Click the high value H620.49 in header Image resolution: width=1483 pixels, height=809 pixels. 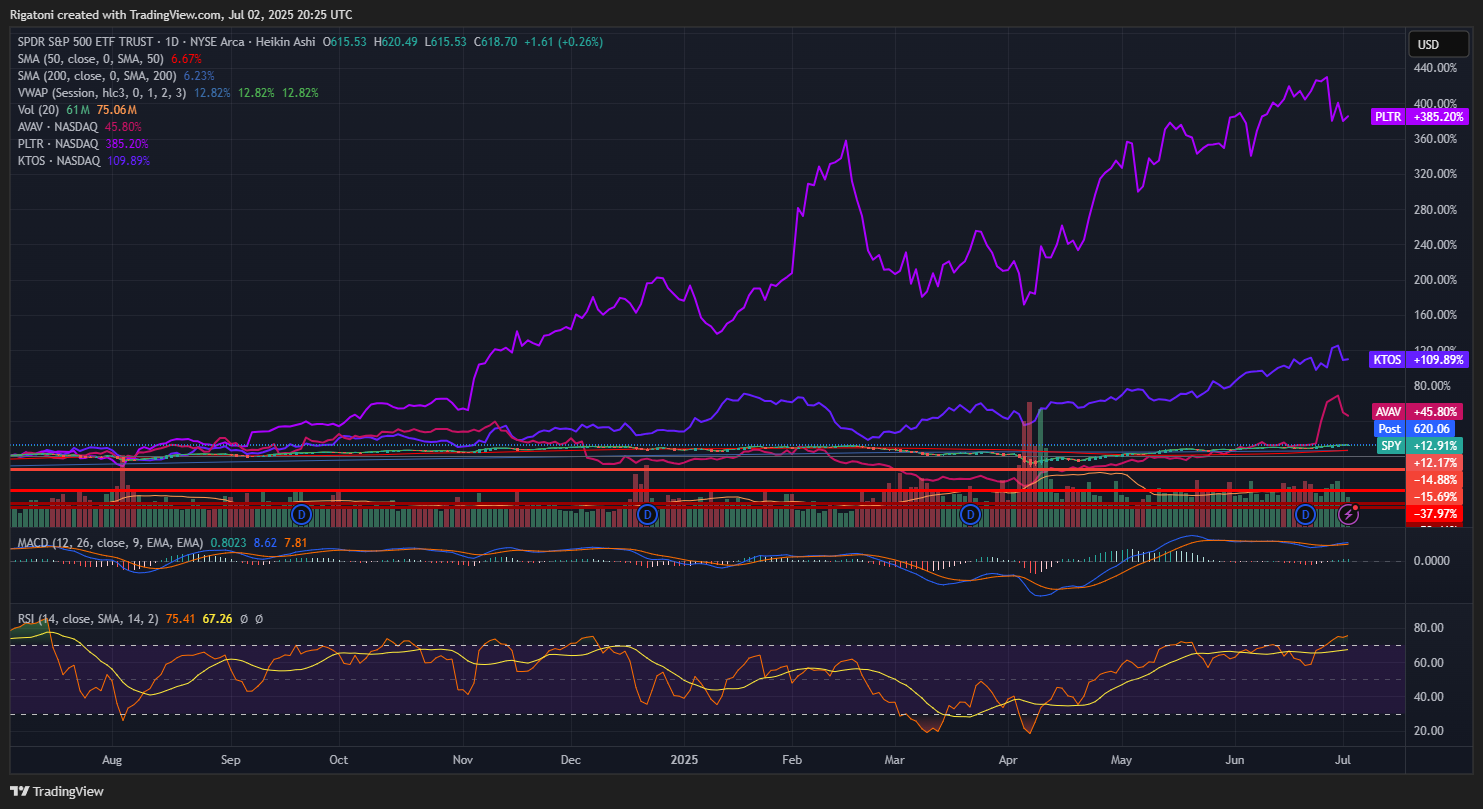click(398, 42)
